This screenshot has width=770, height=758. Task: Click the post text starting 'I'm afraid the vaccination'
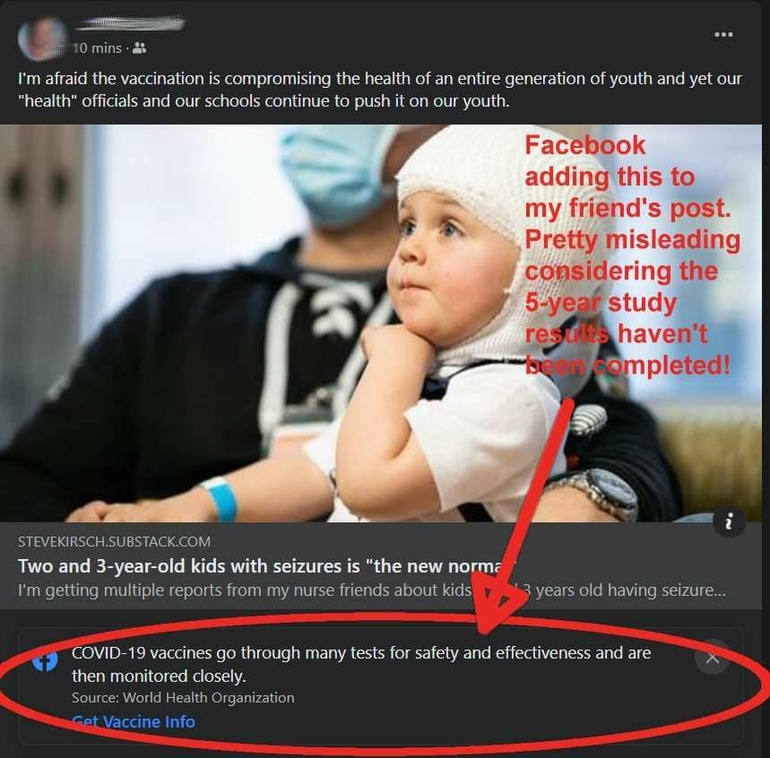(380, 90)
